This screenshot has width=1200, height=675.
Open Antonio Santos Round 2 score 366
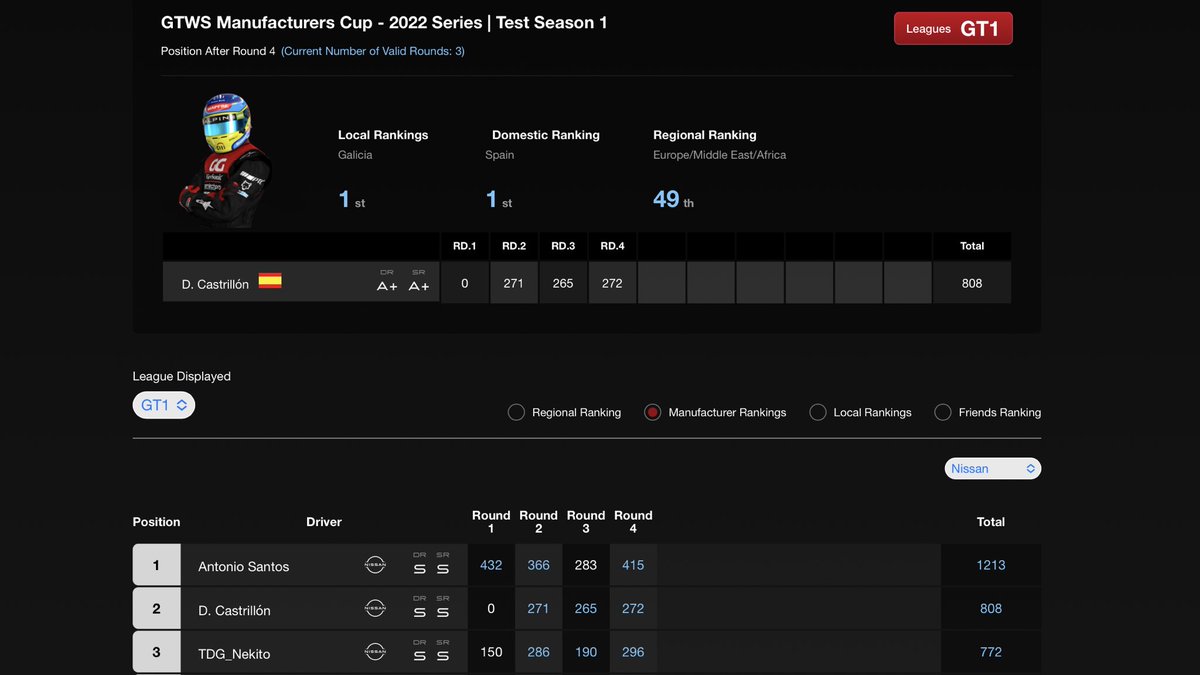click(539, 565)
